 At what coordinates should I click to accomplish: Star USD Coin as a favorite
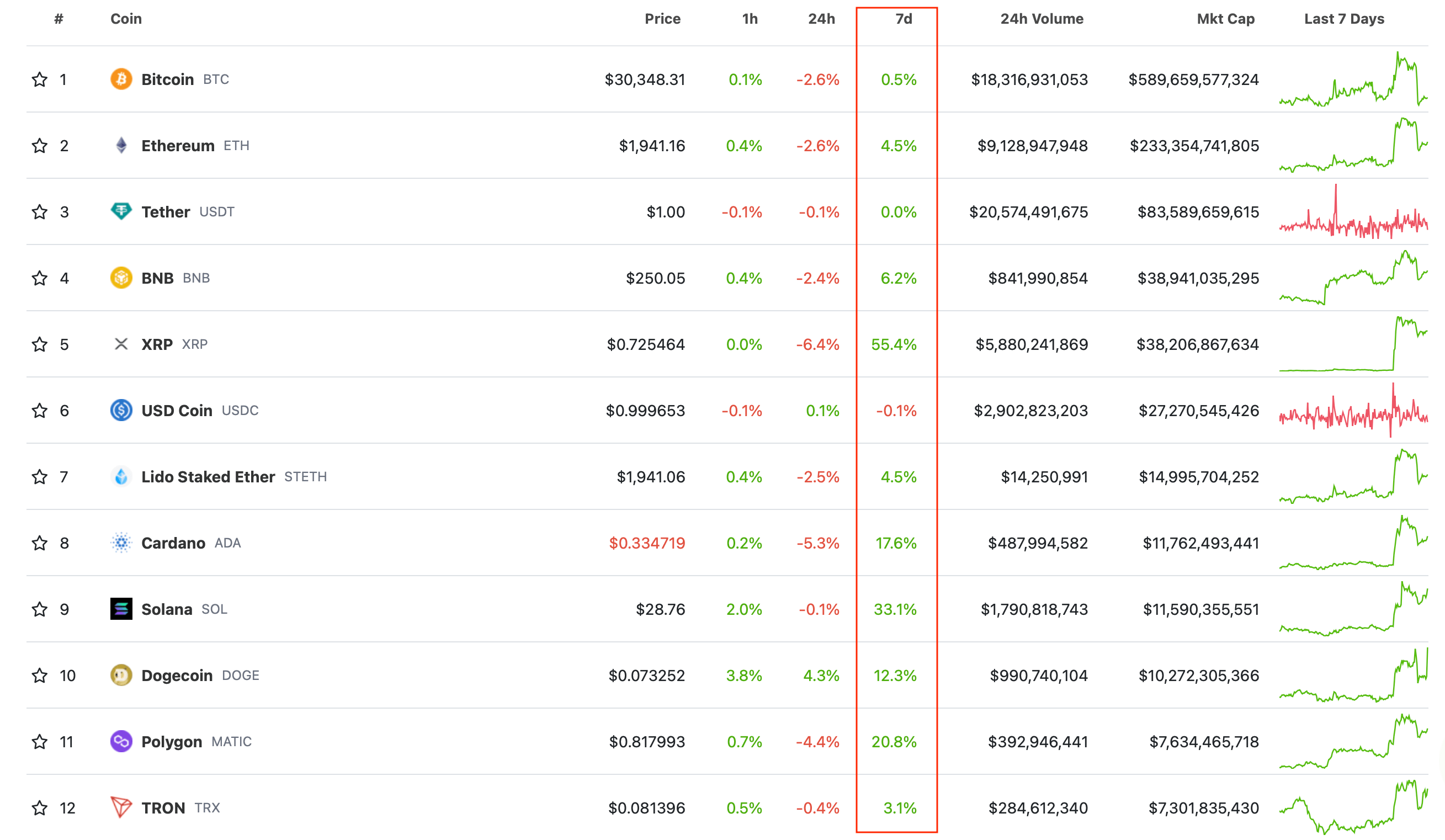pyautogui.click(x=40, y=411)
